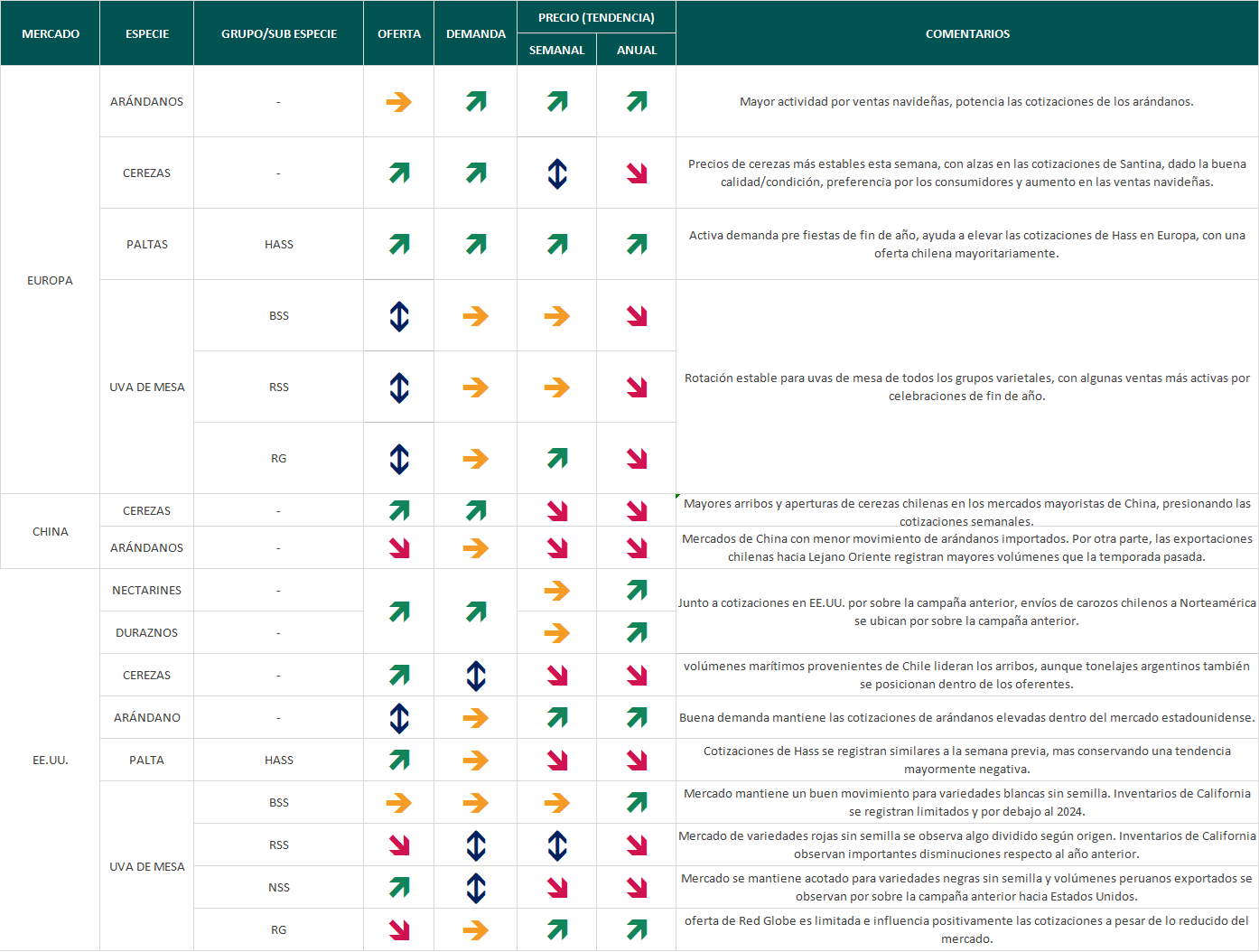
Task: Click the red down arrow in Europa Cerezas Anual
Action: (637, 173)
